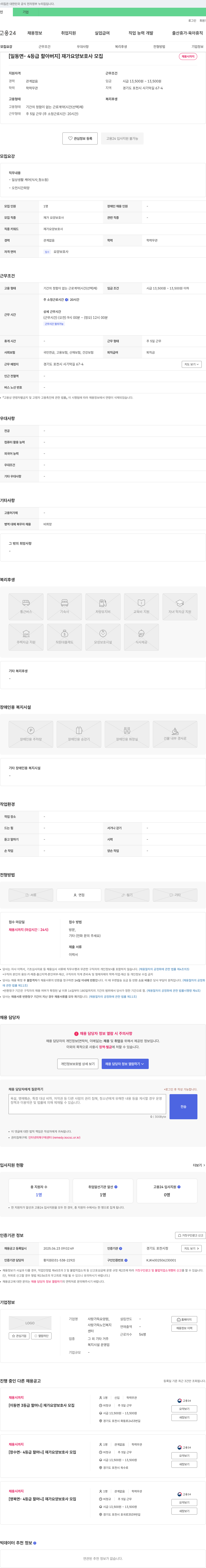
Task: Switch to the 복리후생 section tab
Action: [x=121, y=47]
